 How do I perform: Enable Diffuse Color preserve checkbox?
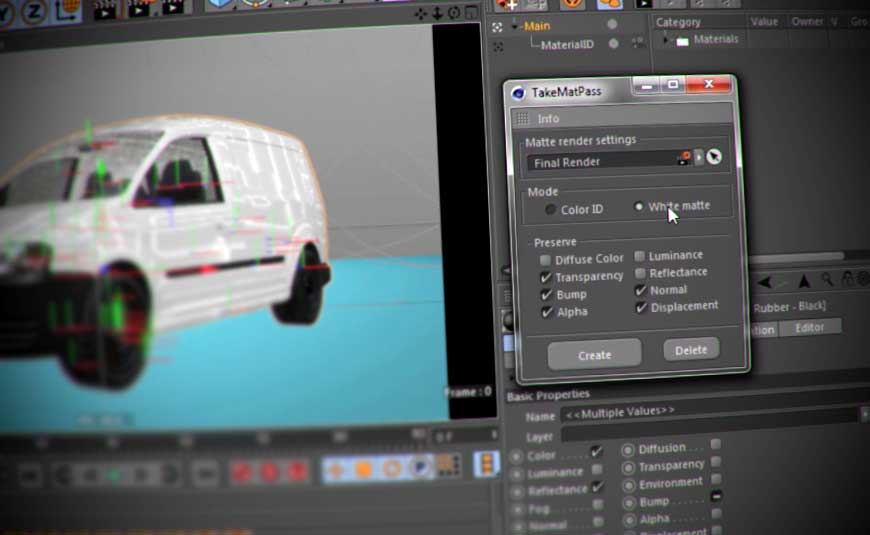(x=545, y=259)
